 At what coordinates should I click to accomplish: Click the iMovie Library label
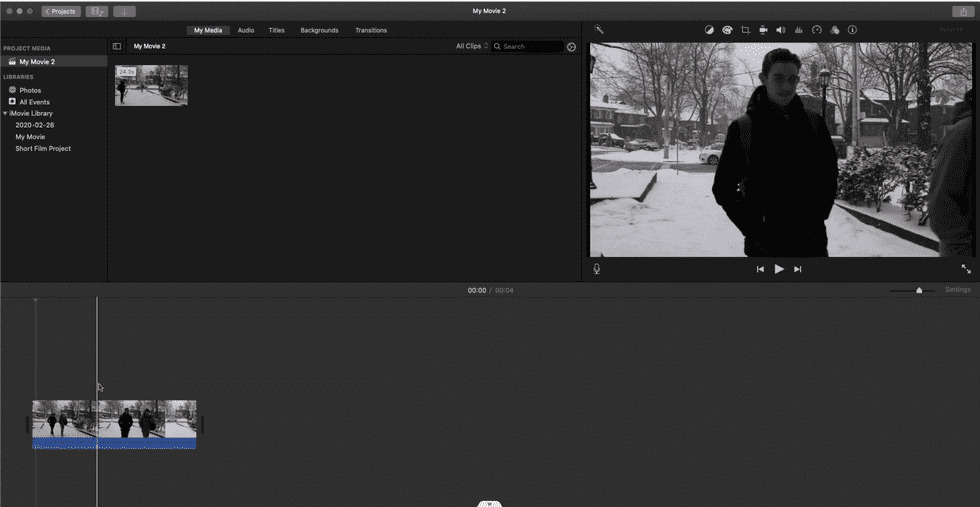tap(31, 114)
